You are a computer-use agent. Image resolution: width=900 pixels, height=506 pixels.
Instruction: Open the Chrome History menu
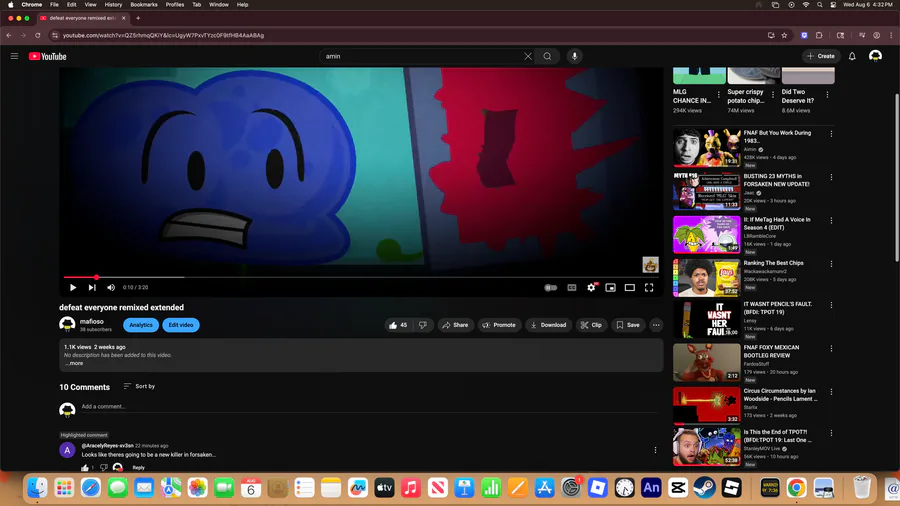tap(113, 5)
